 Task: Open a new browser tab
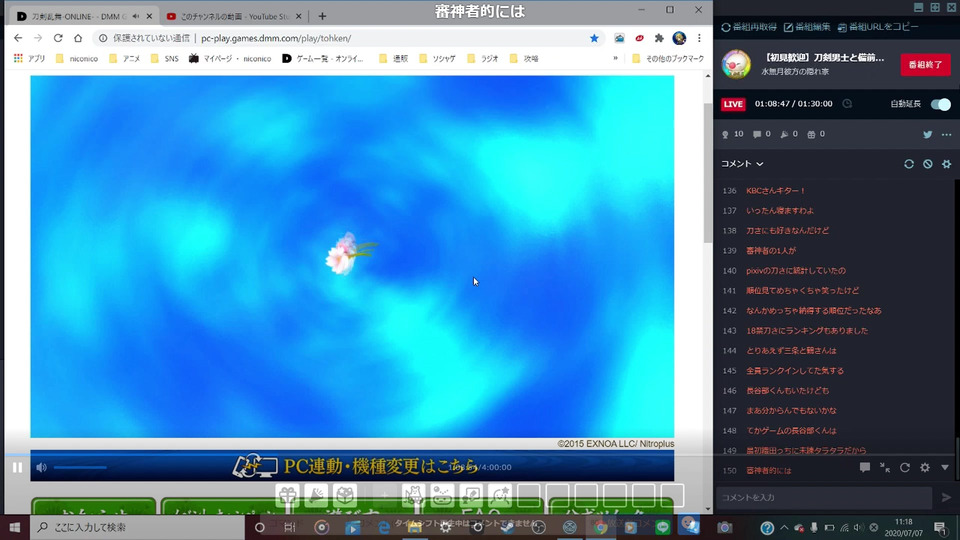coord(322,17)
